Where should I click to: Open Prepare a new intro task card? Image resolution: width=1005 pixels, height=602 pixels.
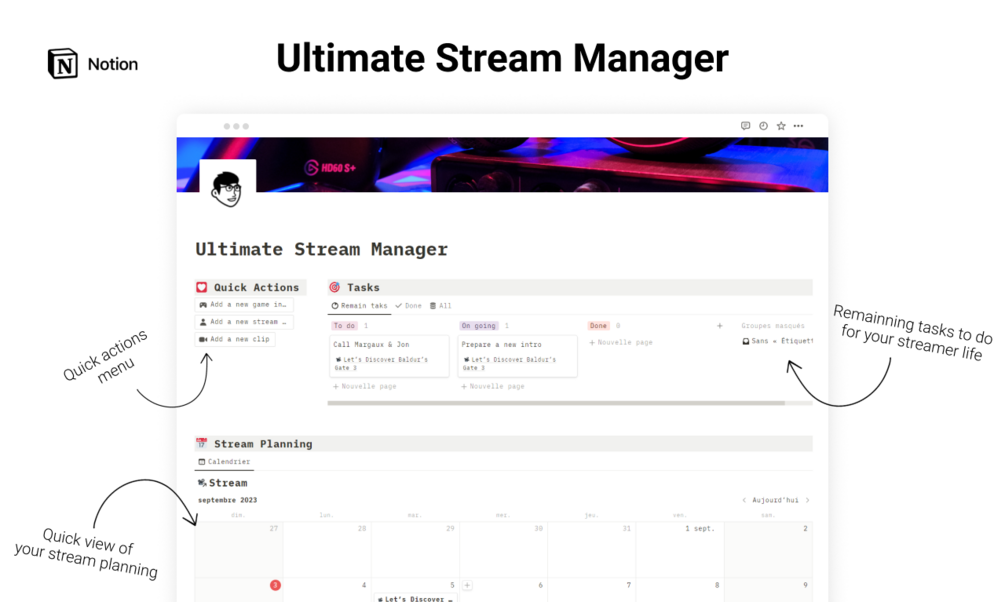(517, 356)
